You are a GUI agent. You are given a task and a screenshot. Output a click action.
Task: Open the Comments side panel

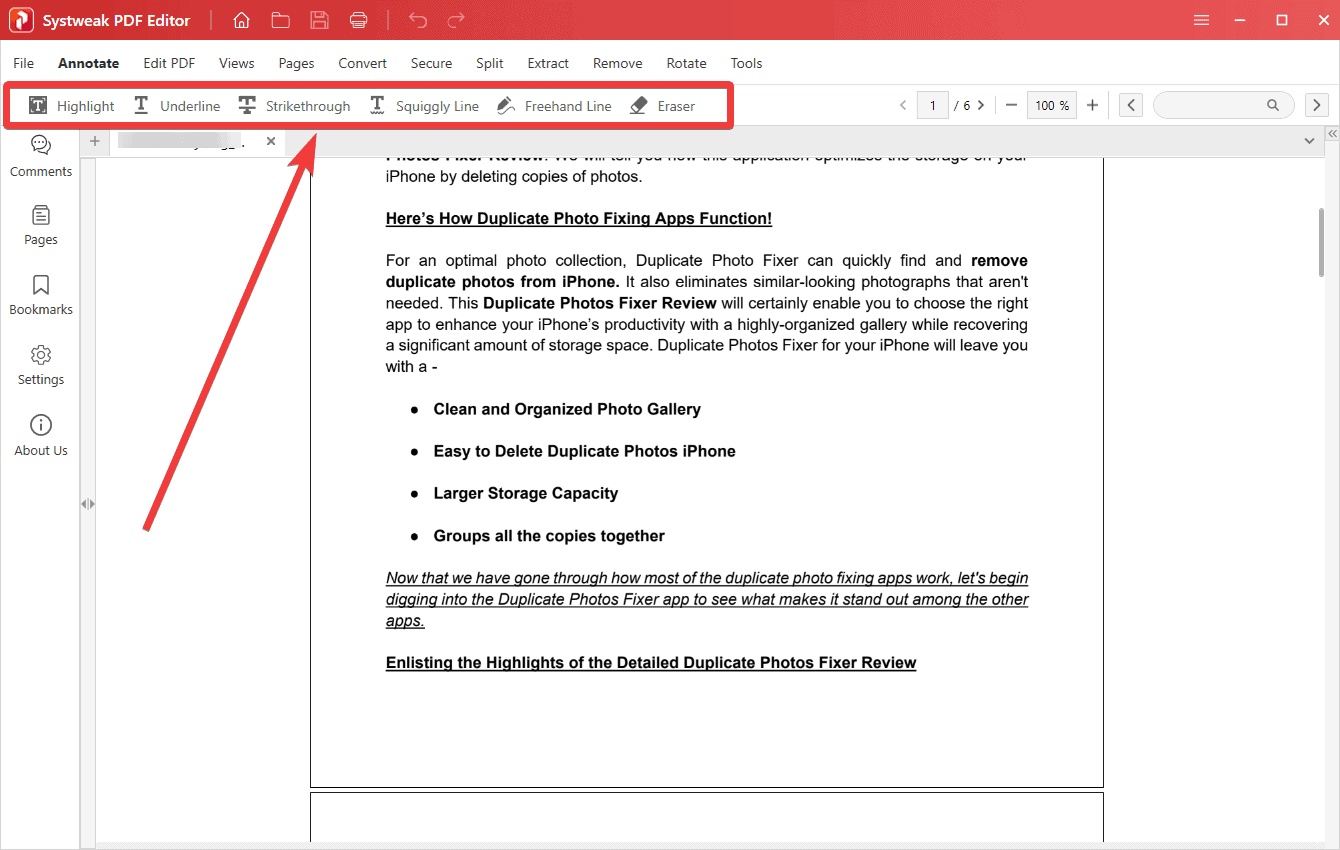pyautogui.click(x=41, y=156)
